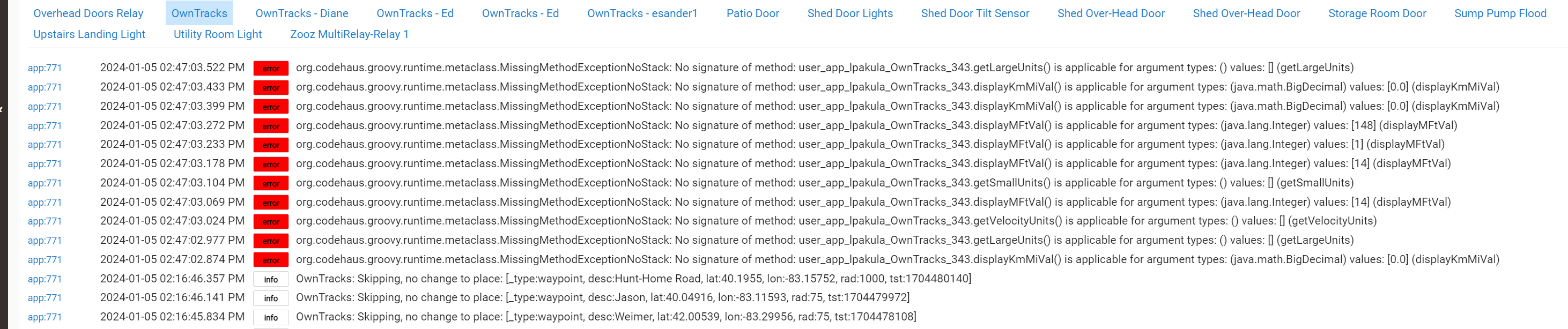
Task: Switch to OwnTracks - Diane filter
Action: [x=302, y=13]
